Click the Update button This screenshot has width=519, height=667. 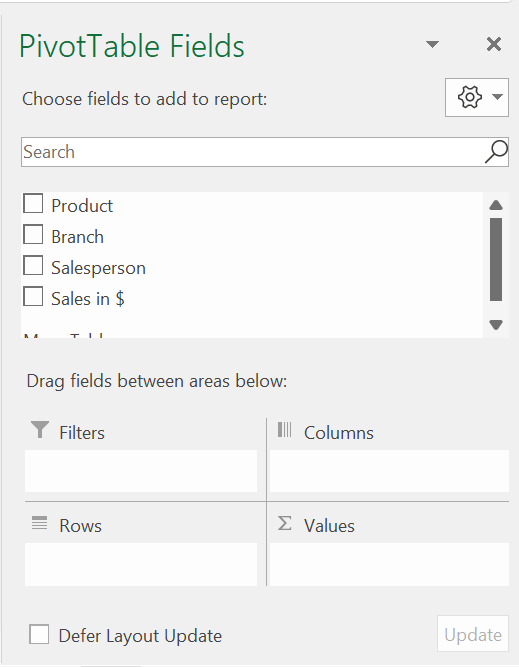coord(473,634)
